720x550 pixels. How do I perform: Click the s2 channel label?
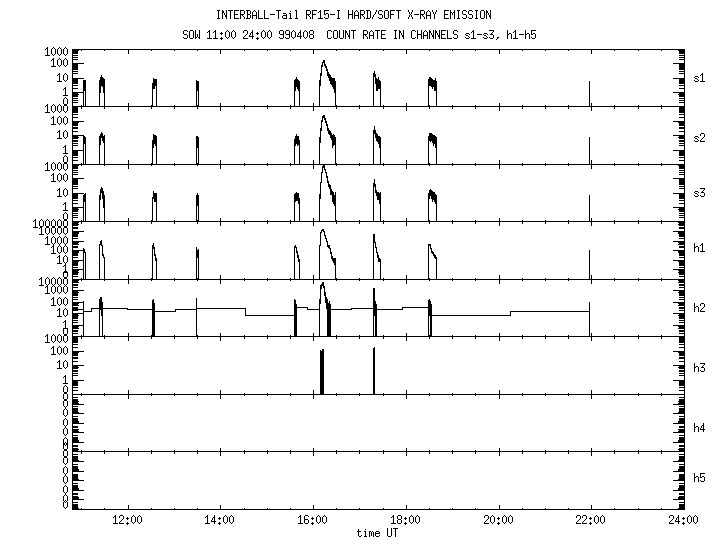pyautogui.click(x=699, y=136)
